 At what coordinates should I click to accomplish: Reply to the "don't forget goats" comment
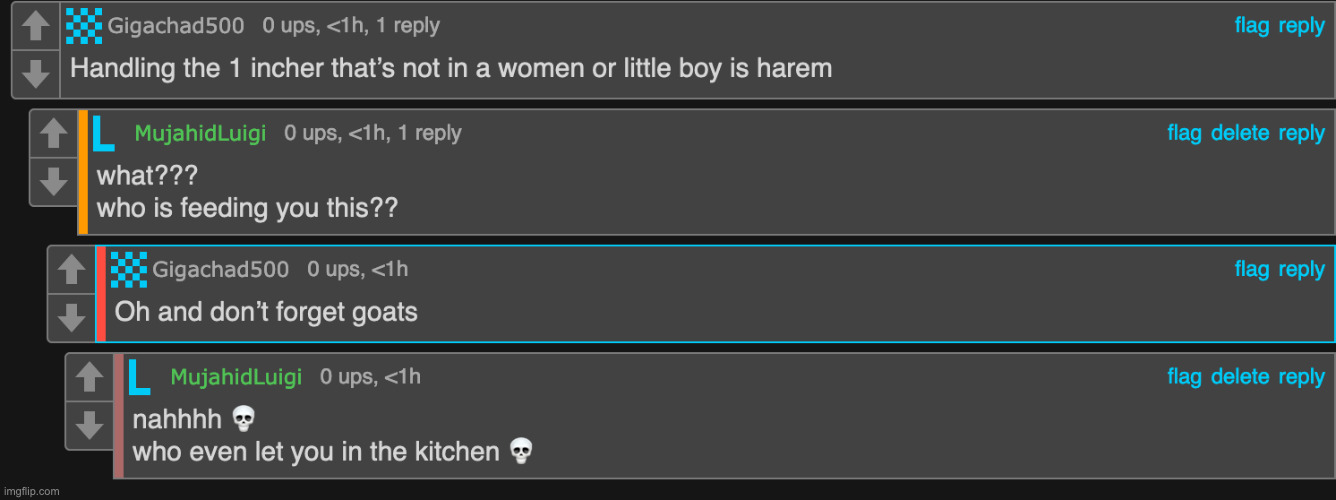(x=1301, y=269)
